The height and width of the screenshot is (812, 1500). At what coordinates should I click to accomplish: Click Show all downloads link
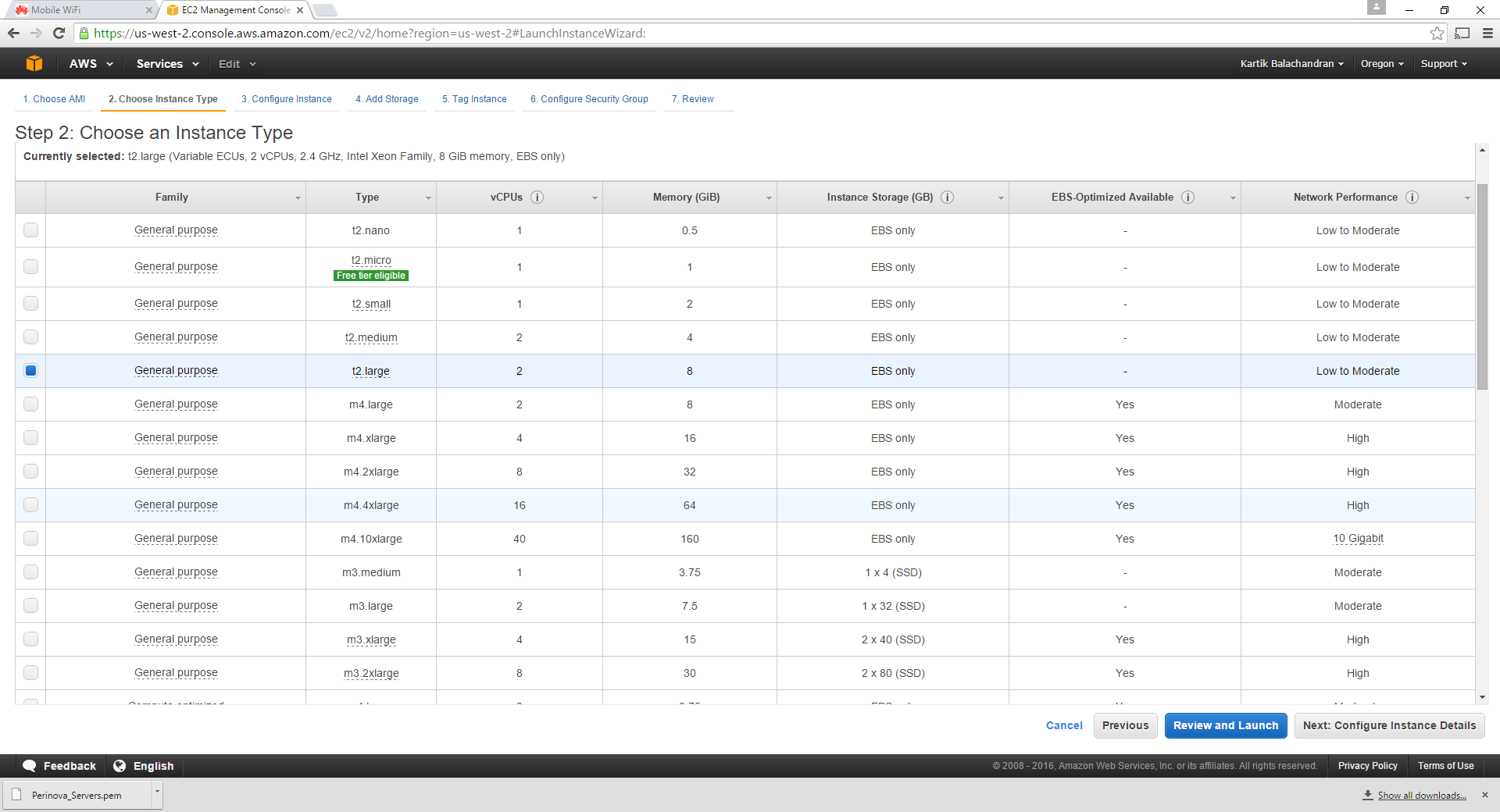pyautogui.click(x=1421, y=796)
